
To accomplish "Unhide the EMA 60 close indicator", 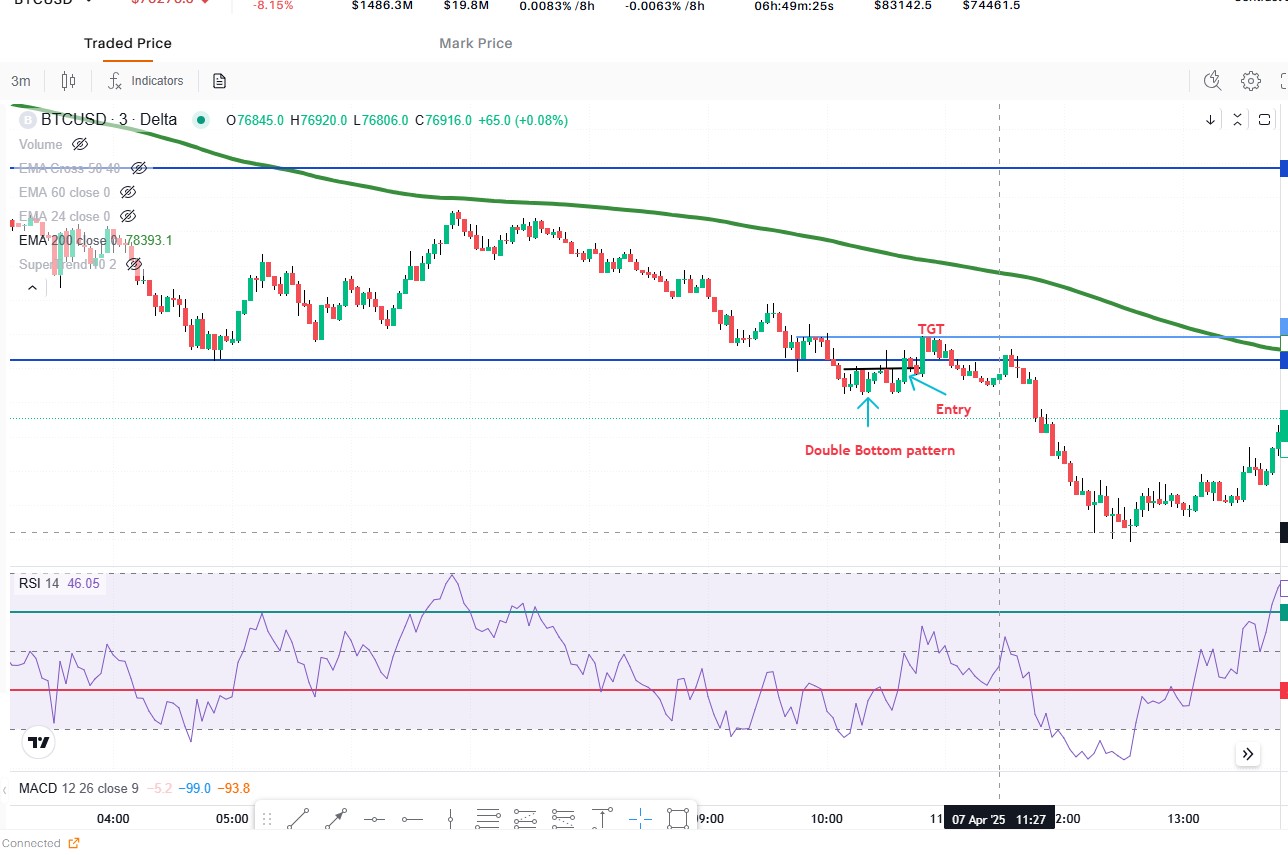I will pyautogui.click(x=128, y=192).
